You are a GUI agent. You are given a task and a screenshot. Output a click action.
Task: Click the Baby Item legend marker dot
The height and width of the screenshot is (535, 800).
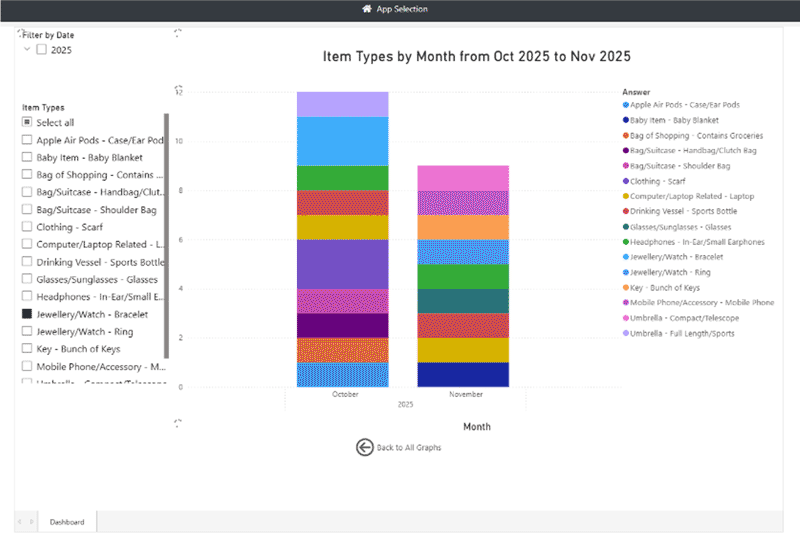pyautogui.click(x=626, y=120)
